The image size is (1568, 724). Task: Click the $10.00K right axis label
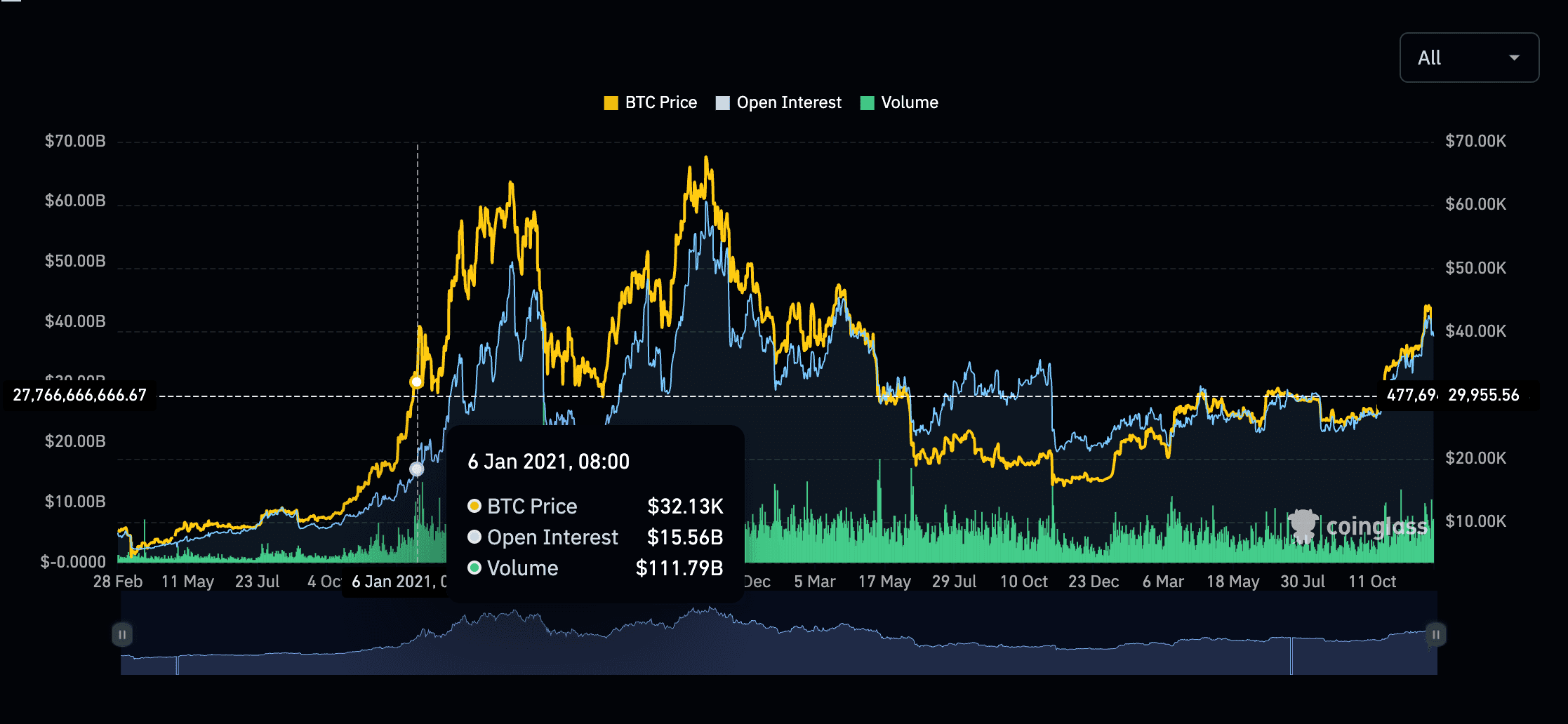(x=1475, y=521)
